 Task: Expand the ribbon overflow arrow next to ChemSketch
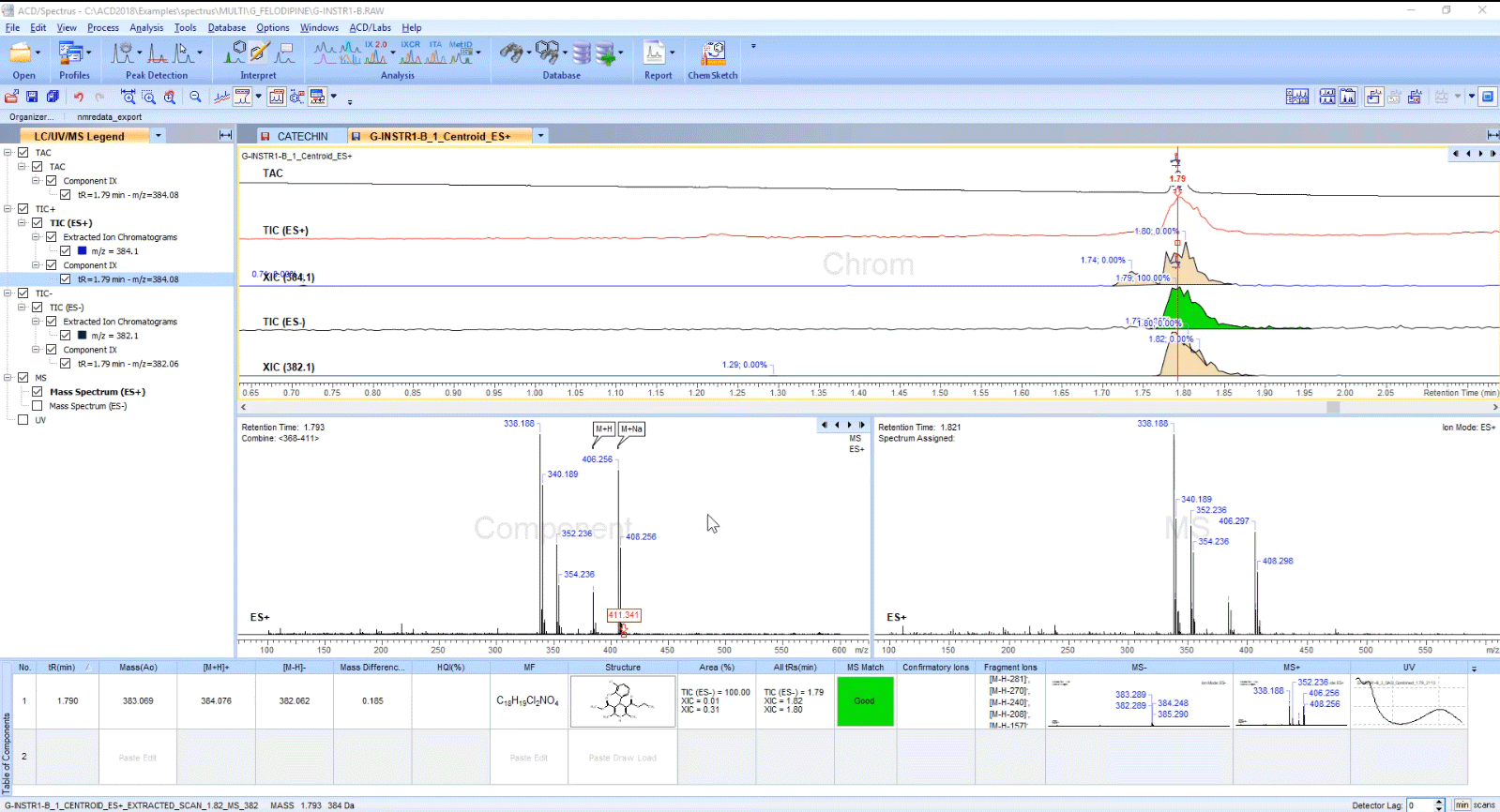pos(753,46)
